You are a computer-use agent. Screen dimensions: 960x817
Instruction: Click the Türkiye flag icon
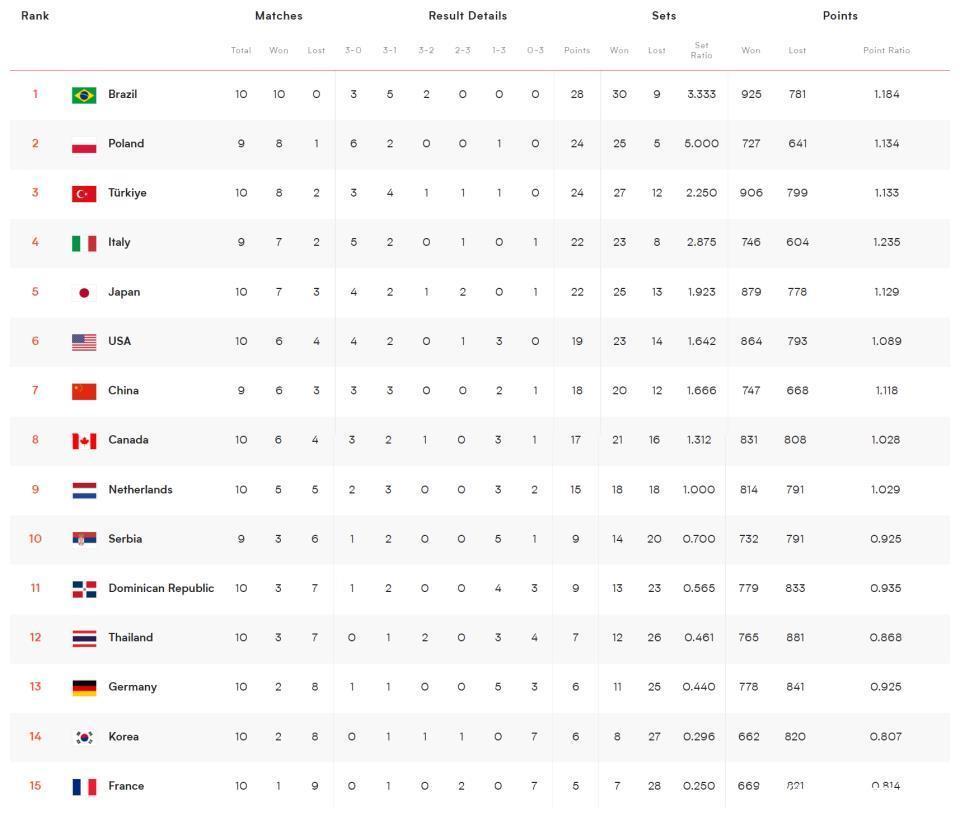point(84,193)
